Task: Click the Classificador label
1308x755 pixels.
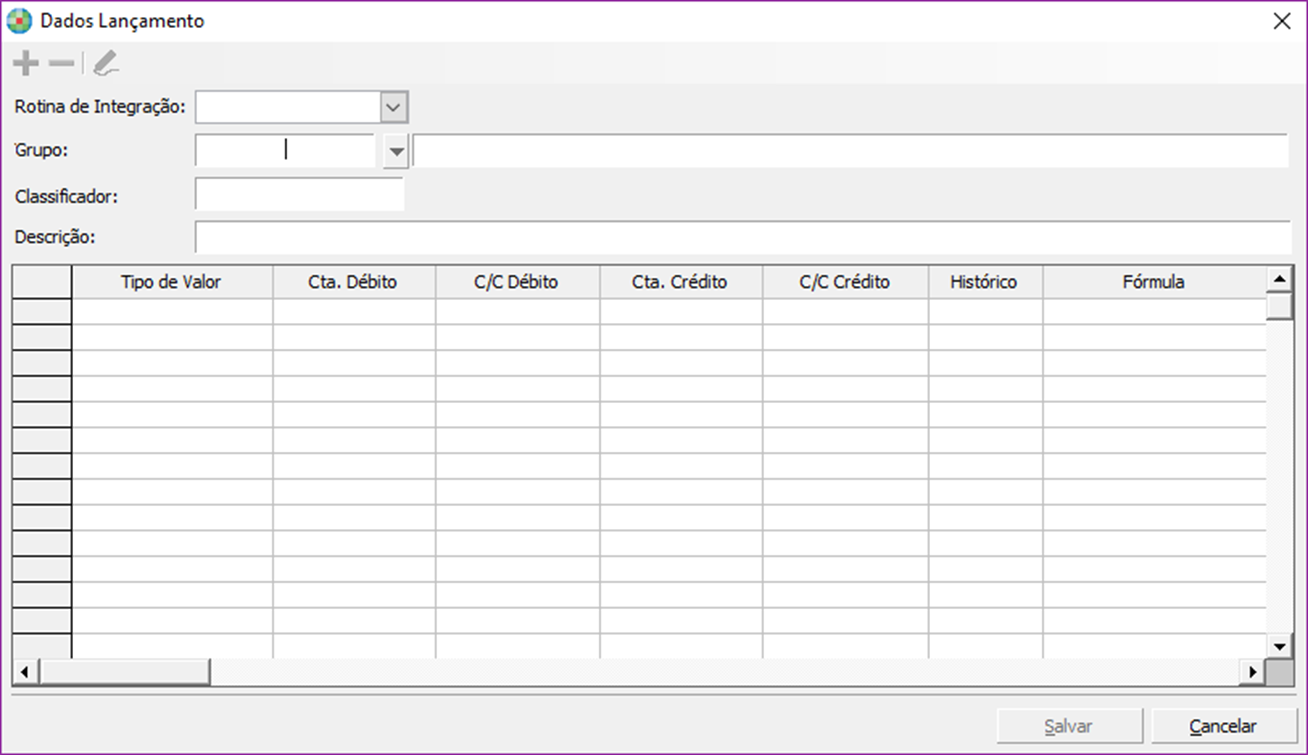Action: 66,196
